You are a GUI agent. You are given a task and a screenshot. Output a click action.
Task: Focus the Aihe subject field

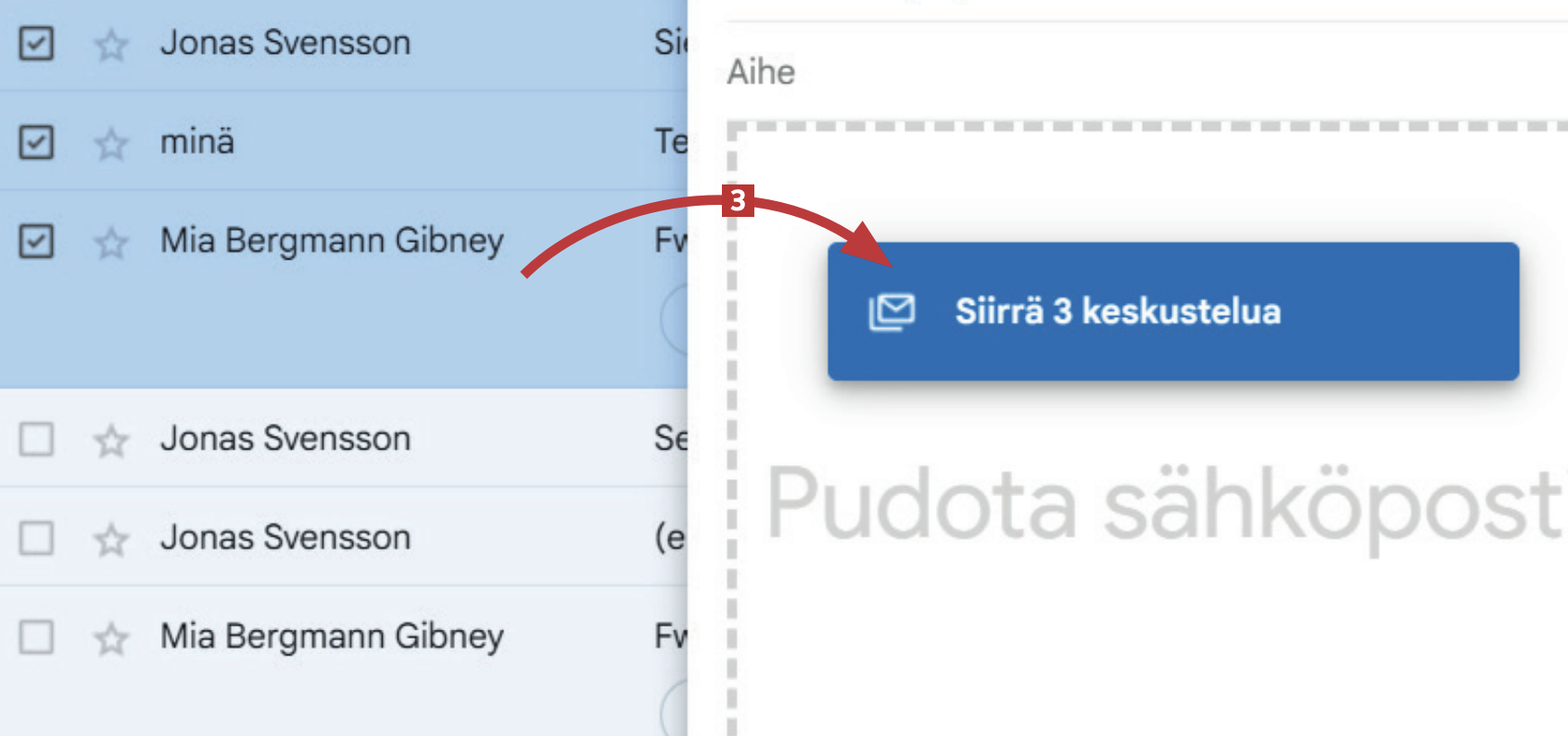pos(1147,71)
